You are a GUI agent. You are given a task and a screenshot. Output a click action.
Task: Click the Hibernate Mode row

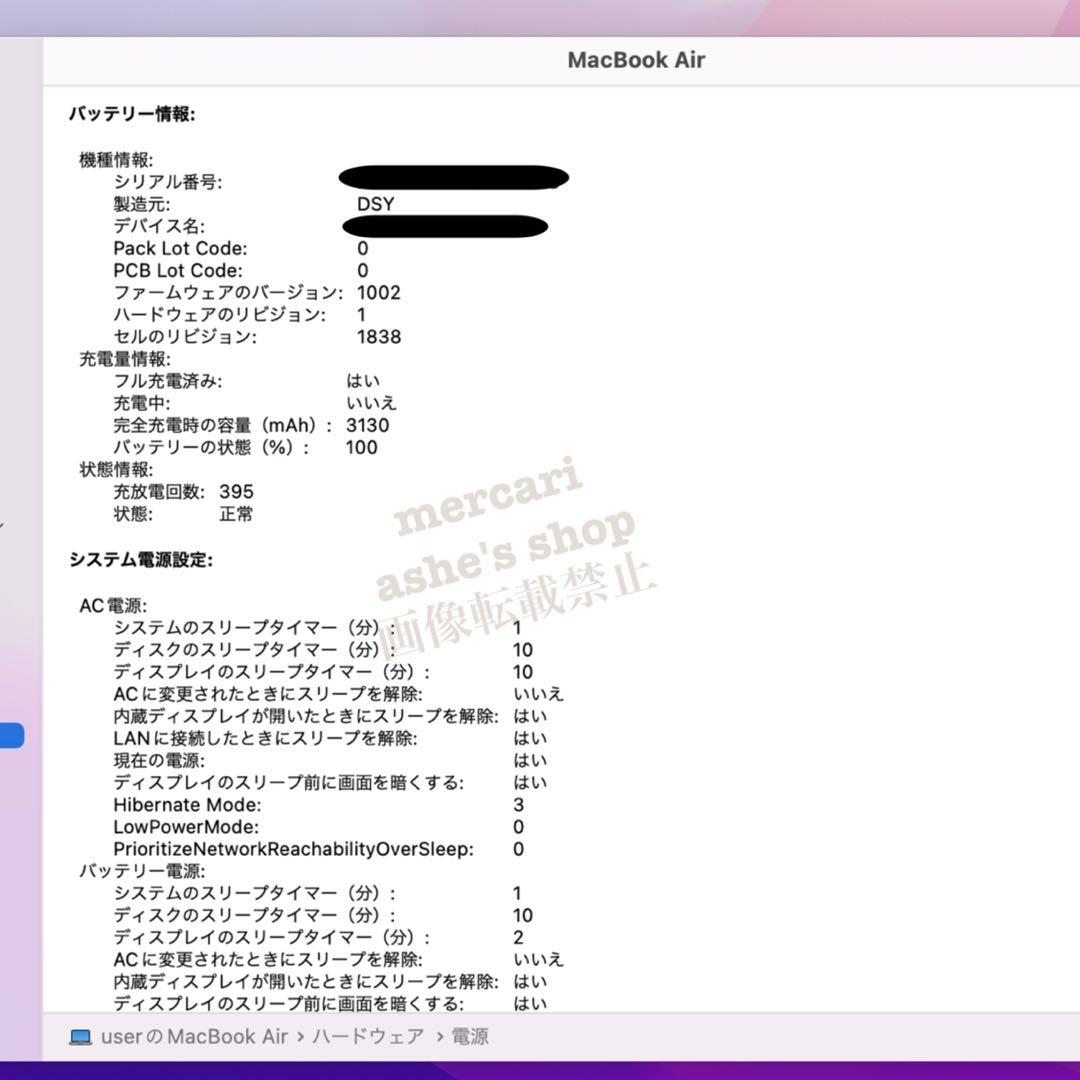click(x=189, y=804)
